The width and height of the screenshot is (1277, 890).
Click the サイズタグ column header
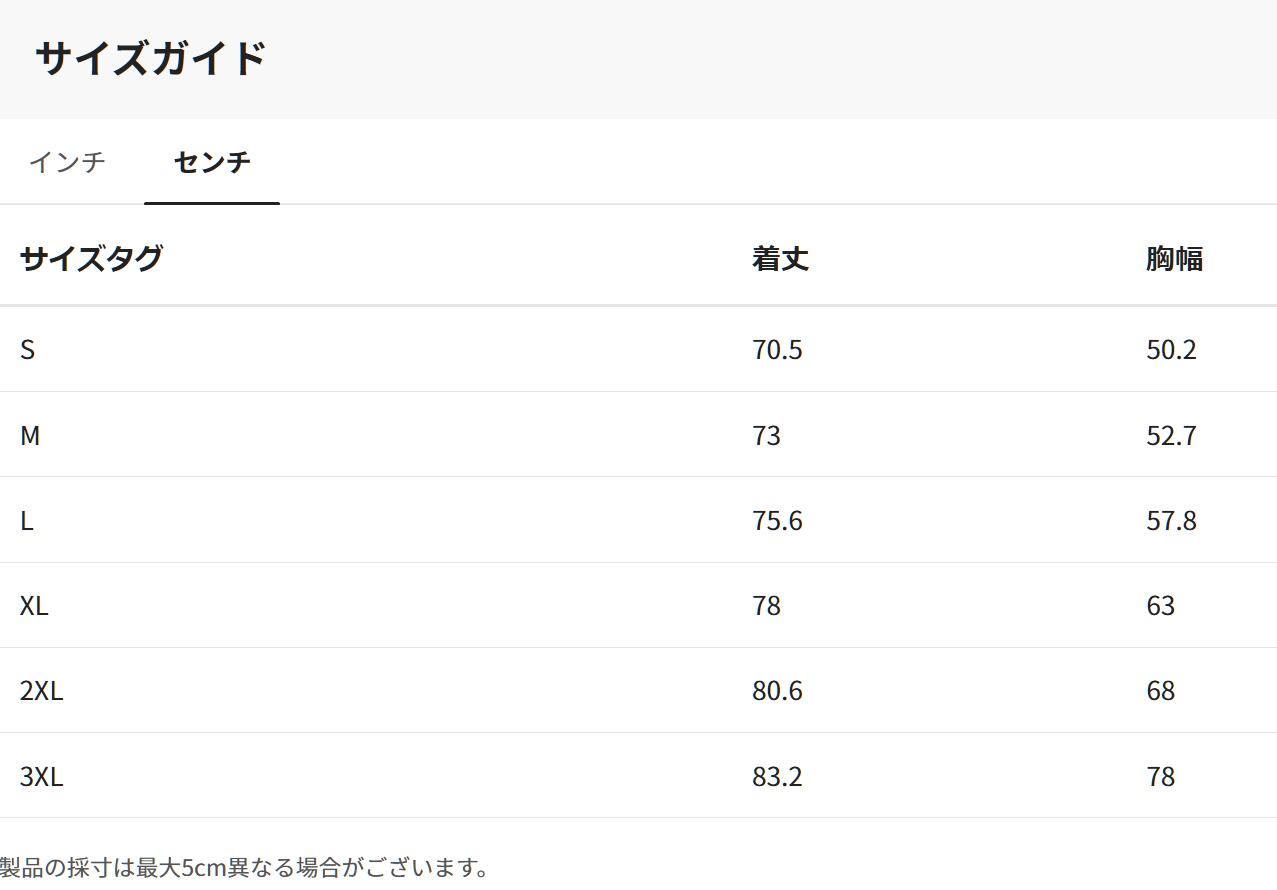[x=91, y=259]
